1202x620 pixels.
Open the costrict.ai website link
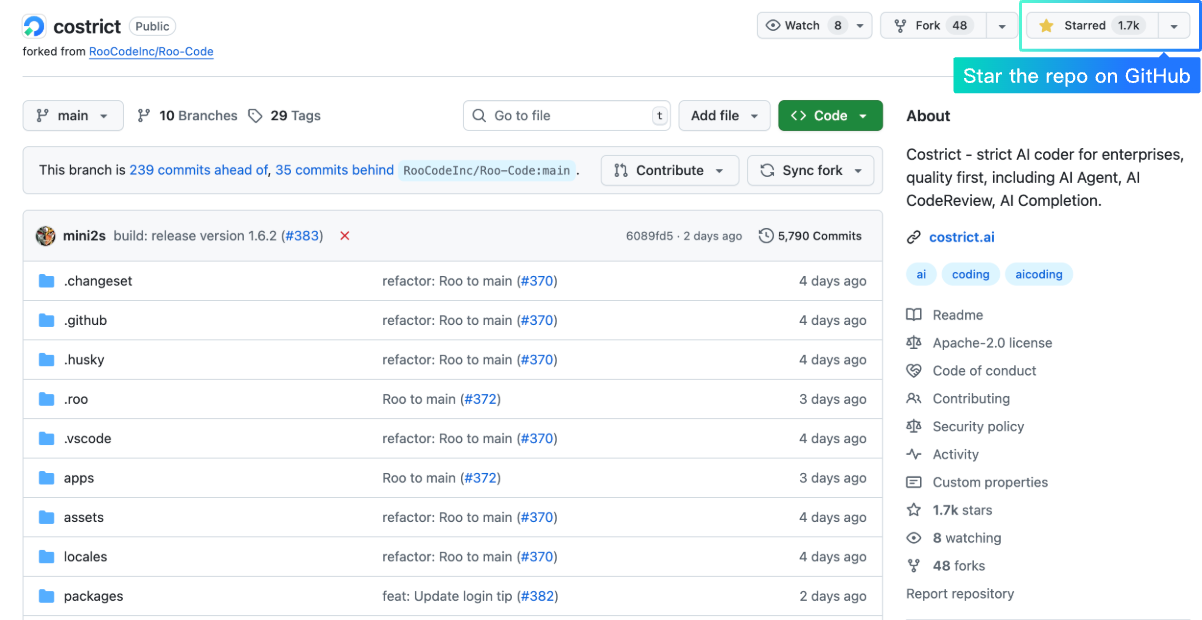pyautogui.click(x=961, y=238)
